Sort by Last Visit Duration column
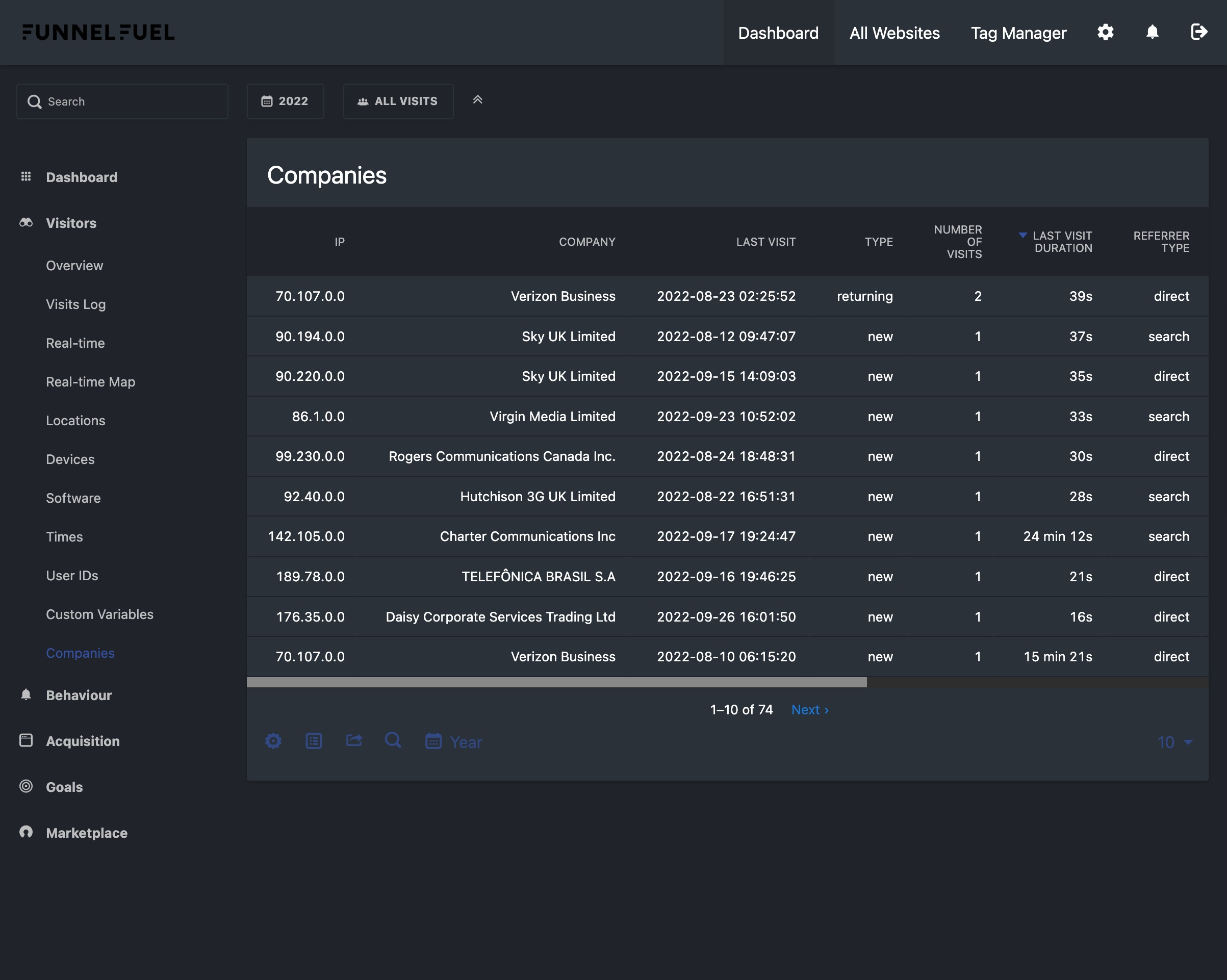Screen dimensions: 1227x980 (x=1062, y=242)
